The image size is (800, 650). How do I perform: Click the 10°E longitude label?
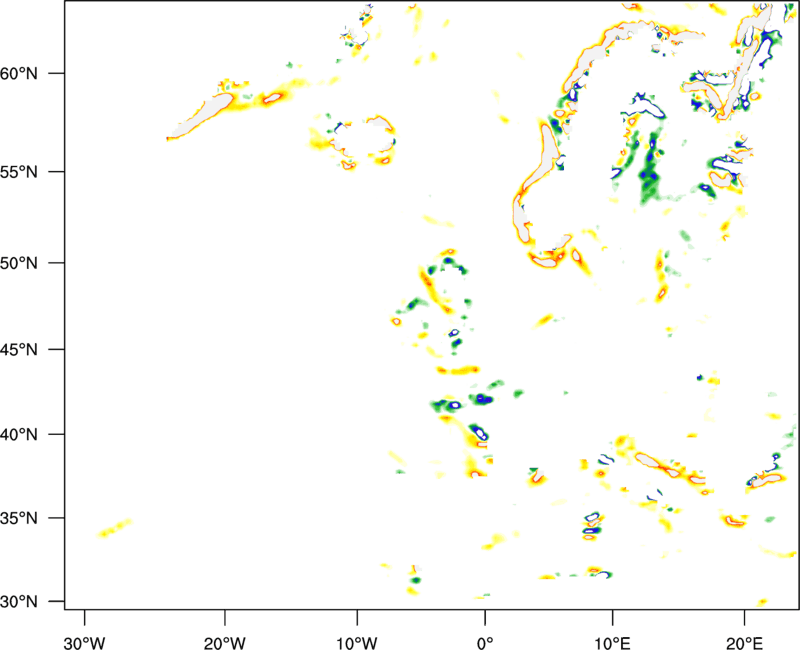612,643
